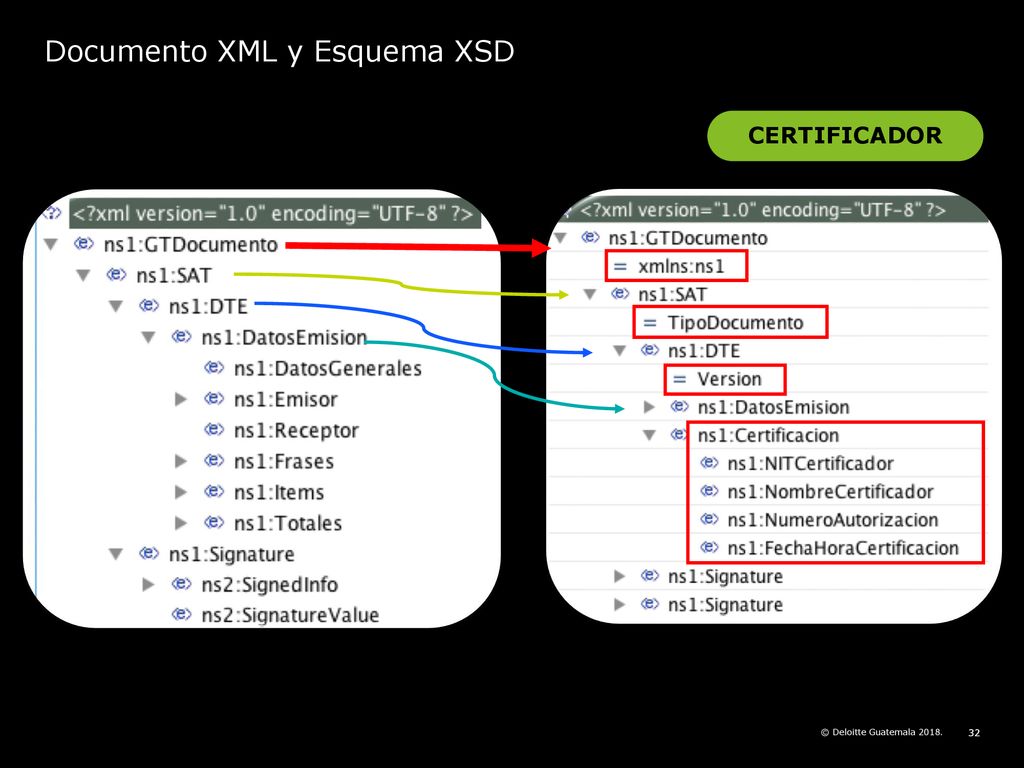
Task: Select left XML declaration header row
Action: [x=275, y=214]
